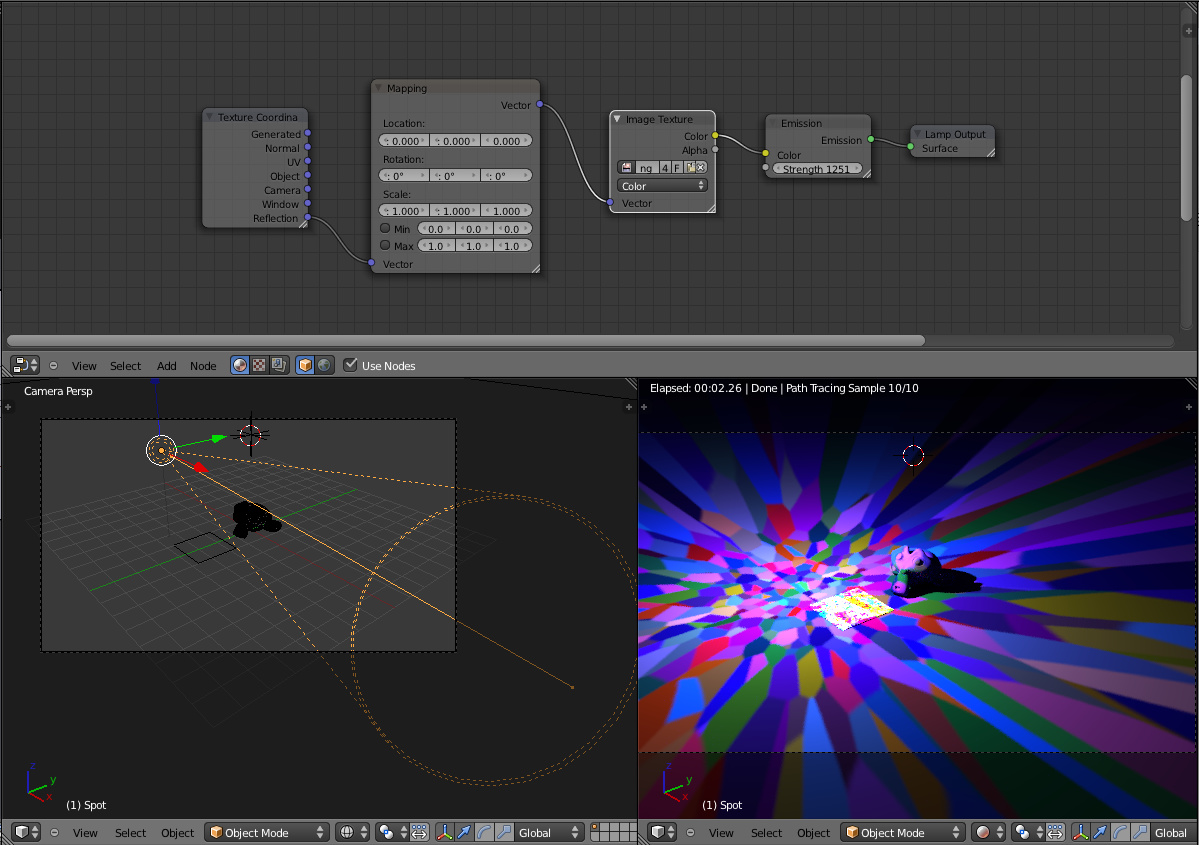This screenshot has height=845, width=1199.
Task: Click the image user count '4' button
Action: pos(664,167)
